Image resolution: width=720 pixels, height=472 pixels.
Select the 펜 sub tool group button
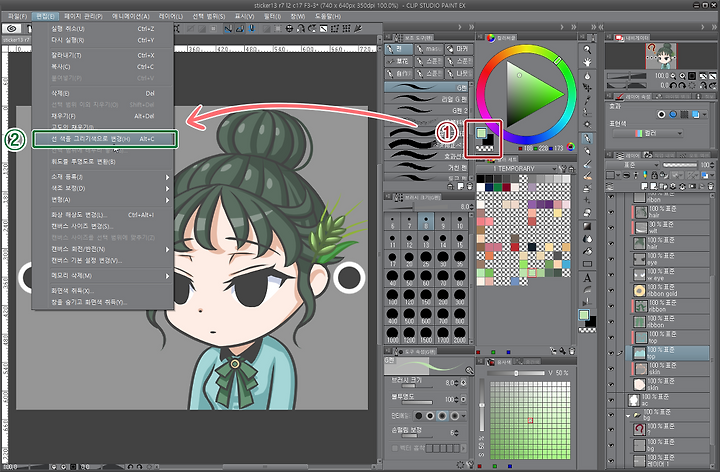click(398, 49)
